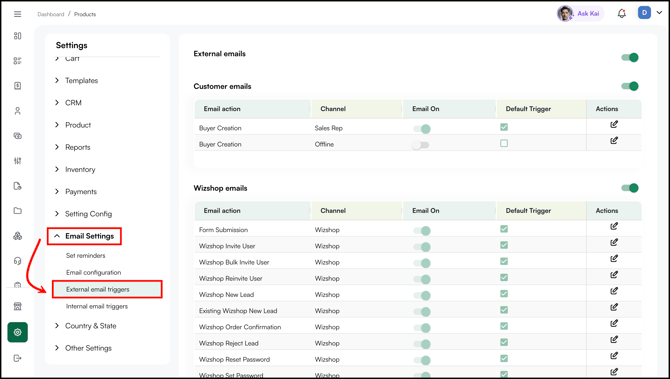Click the logout icon in the sidebar
Screen dimensions: 670x379
tap(18, 358)
